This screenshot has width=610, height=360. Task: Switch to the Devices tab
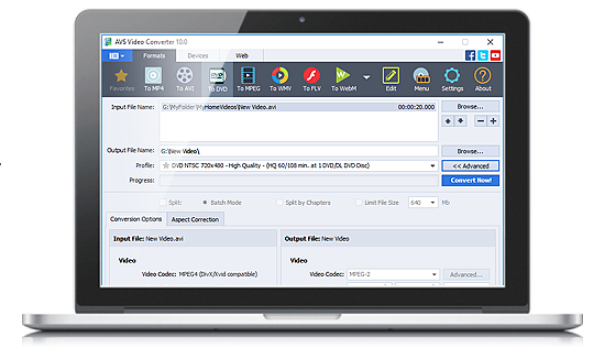(198, 56)
